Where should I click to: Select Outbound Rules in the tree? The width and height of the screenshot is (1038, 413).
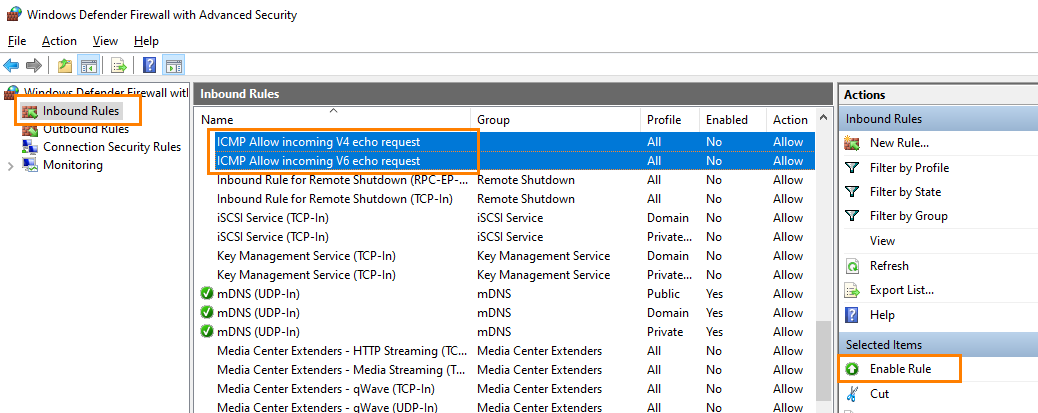point(85,128)
